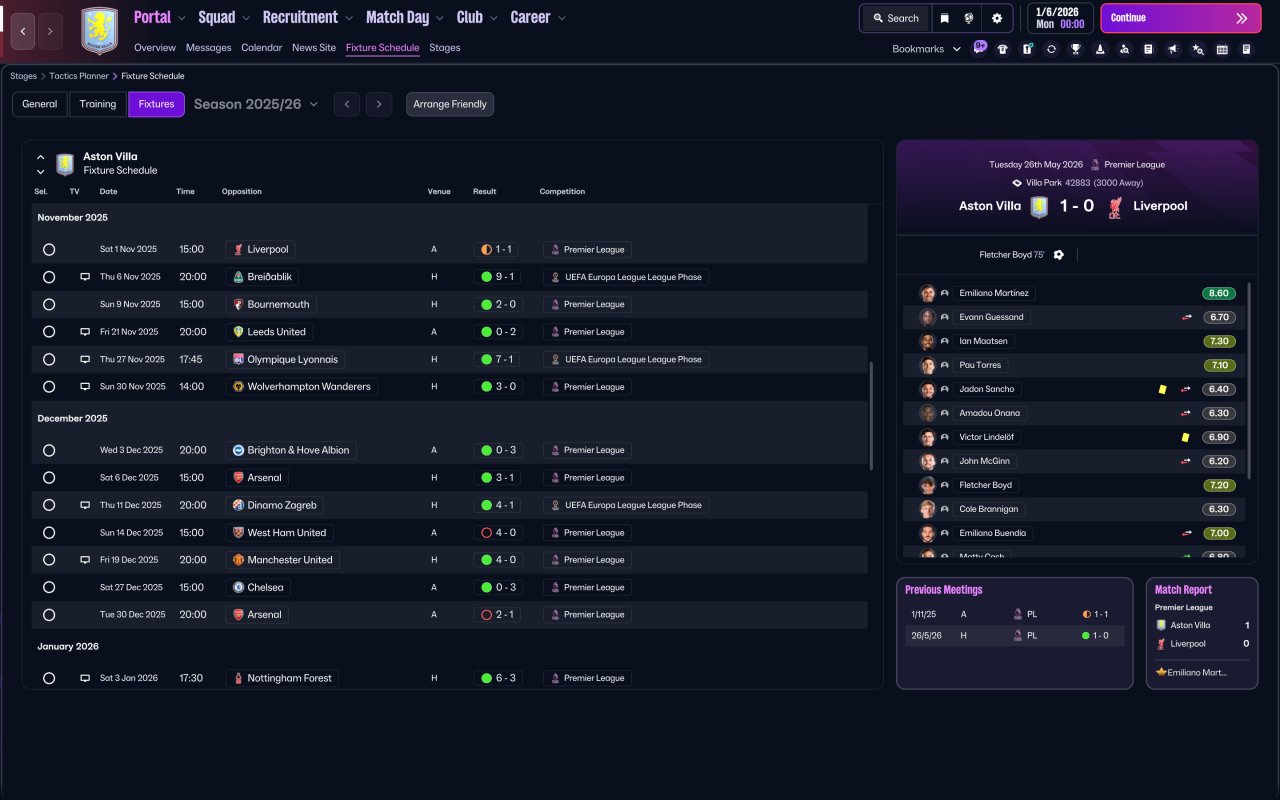Open the Bookmarks dropdown
The image size is (1280, 800).
(x=927, y=49)
